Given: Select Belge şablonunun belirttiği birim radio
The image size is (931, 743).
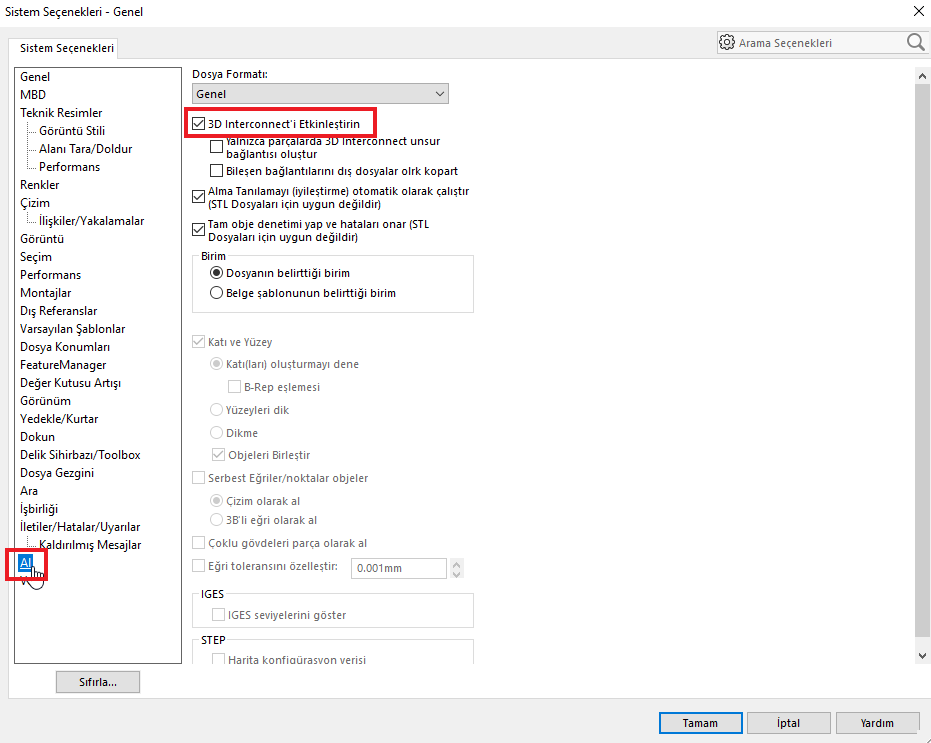Looking at the screenshot, I should [x=216, y=294].
